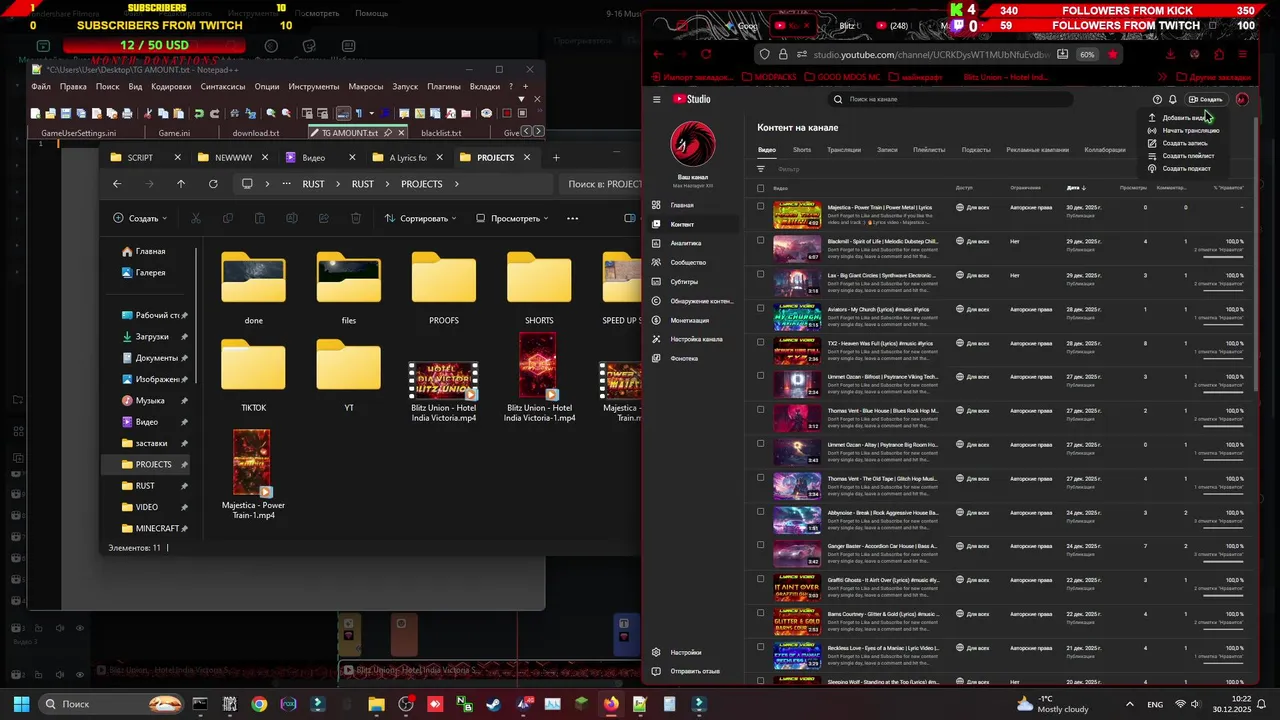Switch to the Плейлисты content tab
1280x720 pixels.
point(929,150)
